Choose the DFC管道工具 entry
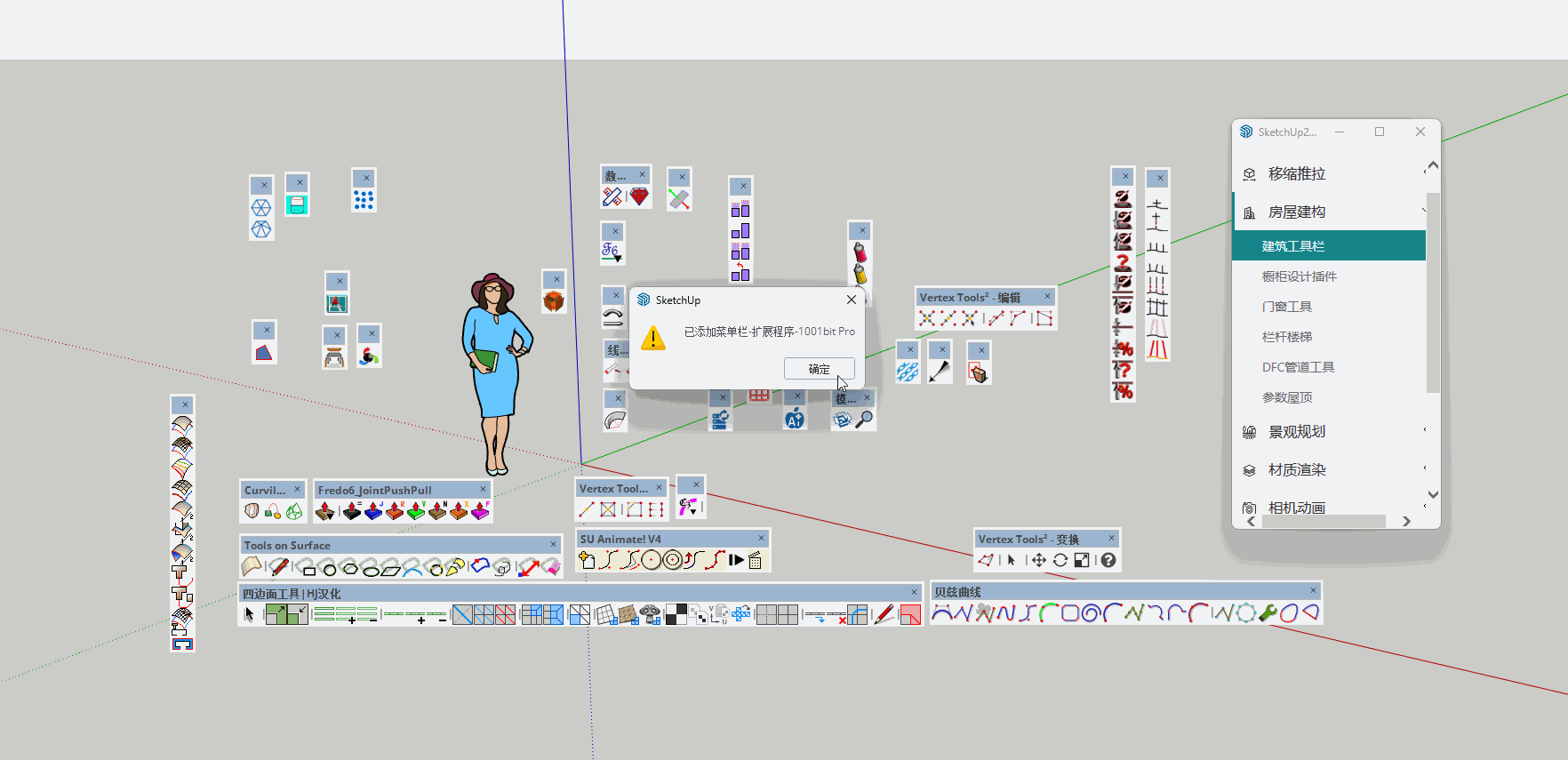 [1298, 367]
